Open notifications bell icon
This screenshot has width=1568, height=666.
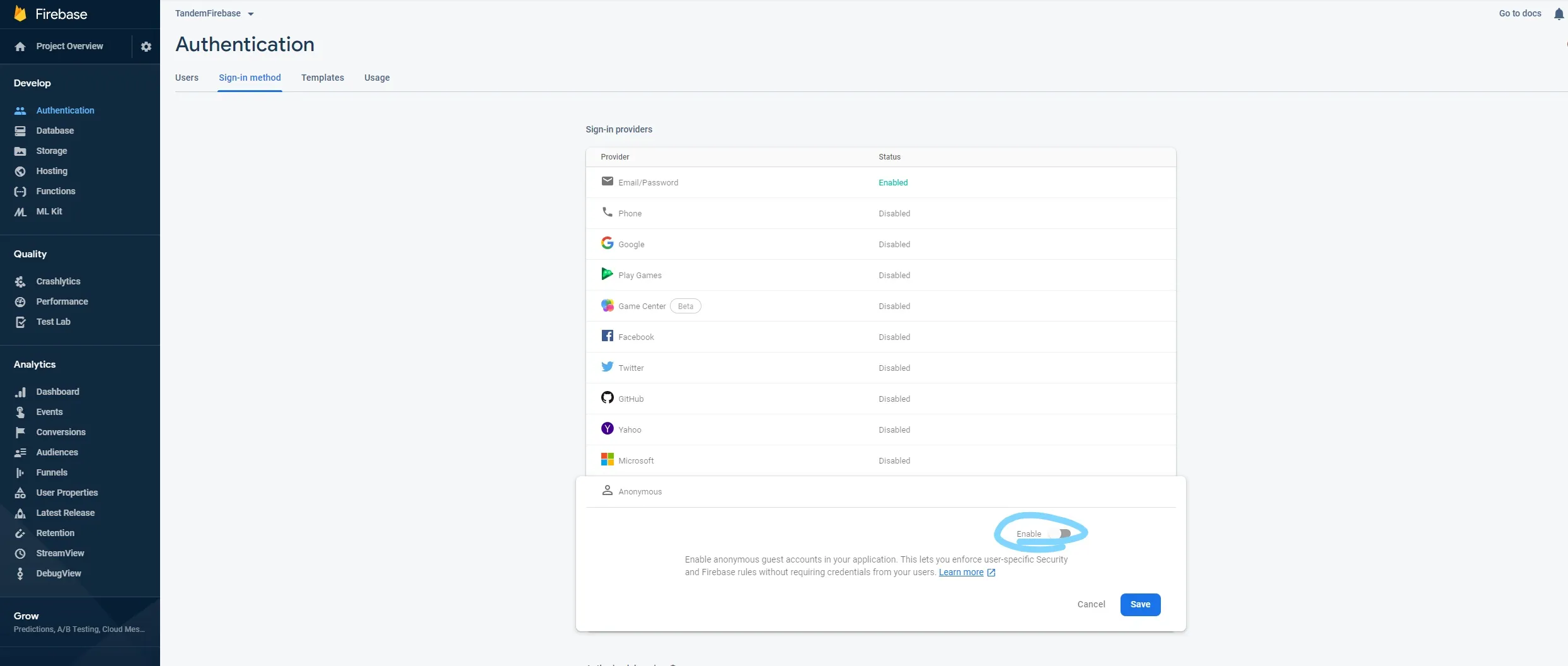tap(1559, 14)
